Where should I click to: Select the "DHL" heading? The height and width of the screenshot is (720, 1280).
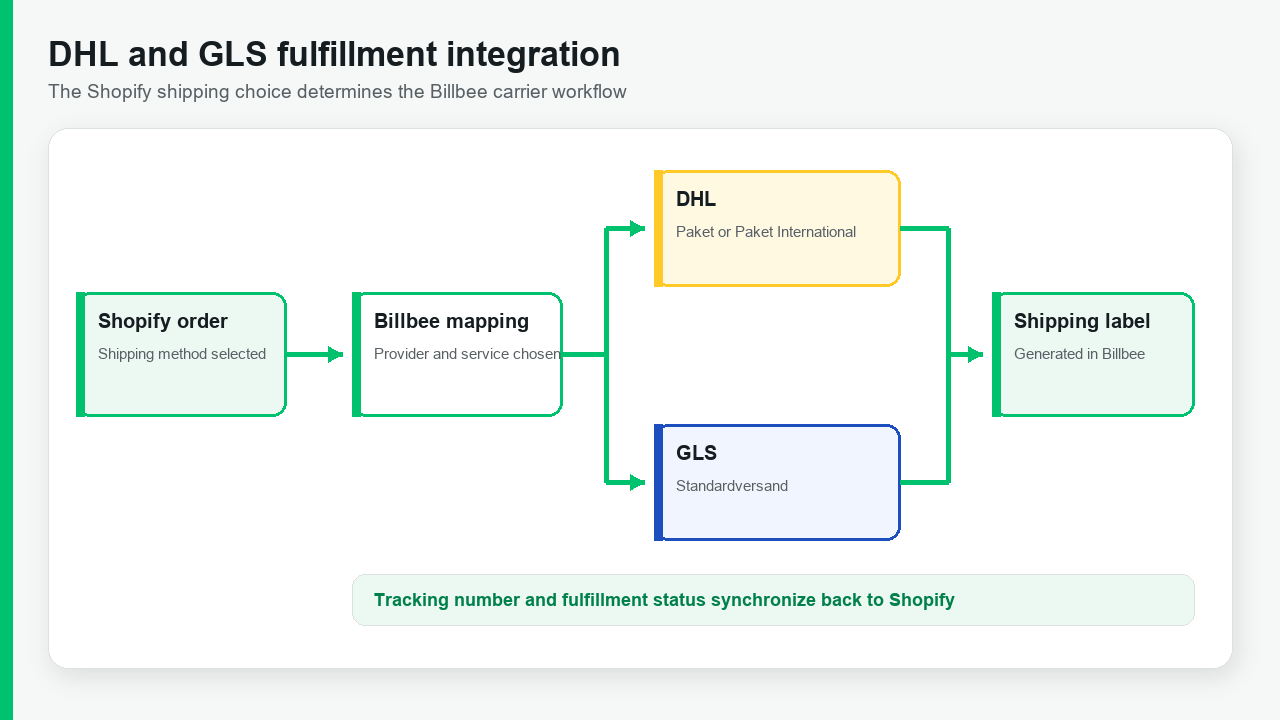[696, 199]
